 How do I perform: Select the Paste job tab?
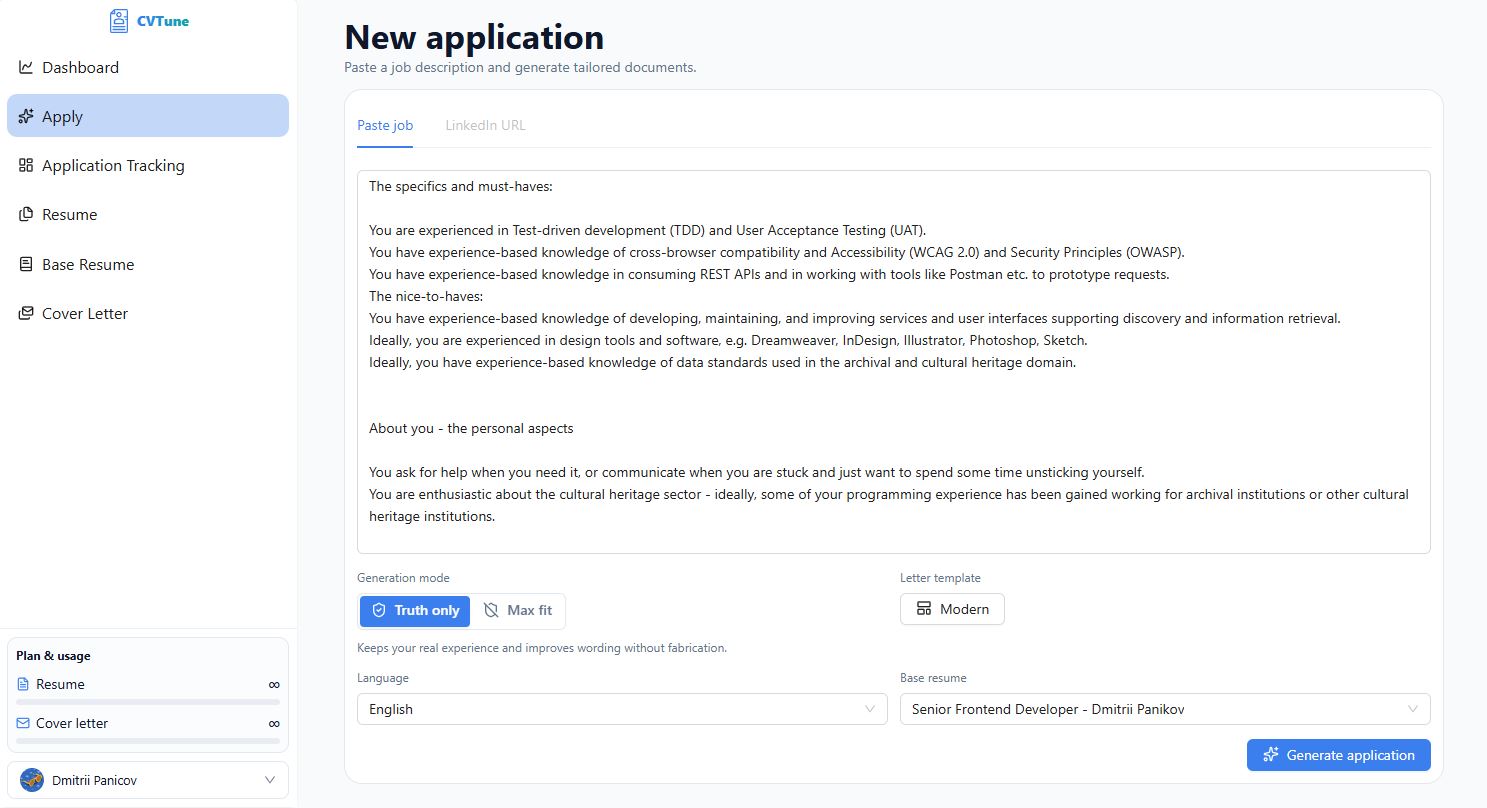pos(385,125)
